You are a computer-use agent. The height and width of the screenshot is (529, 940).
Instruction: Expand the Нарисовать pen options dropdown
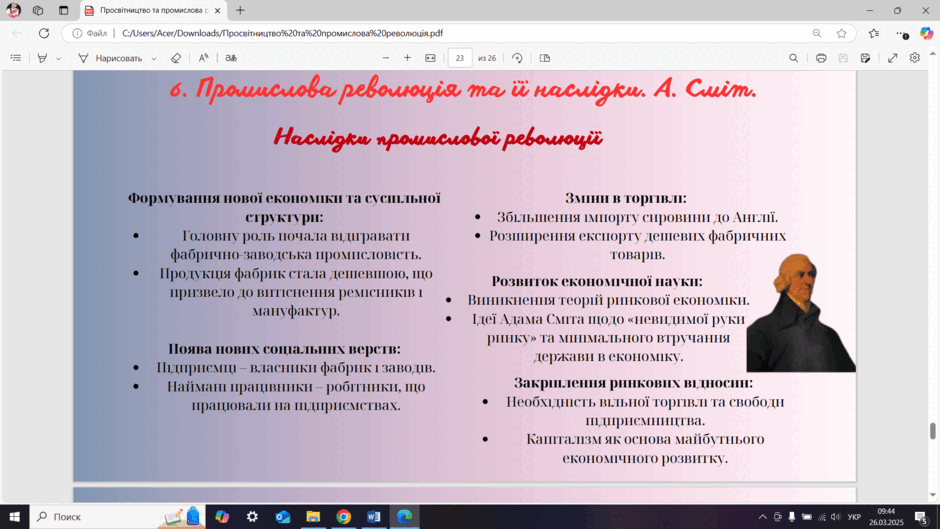(154, 59)
